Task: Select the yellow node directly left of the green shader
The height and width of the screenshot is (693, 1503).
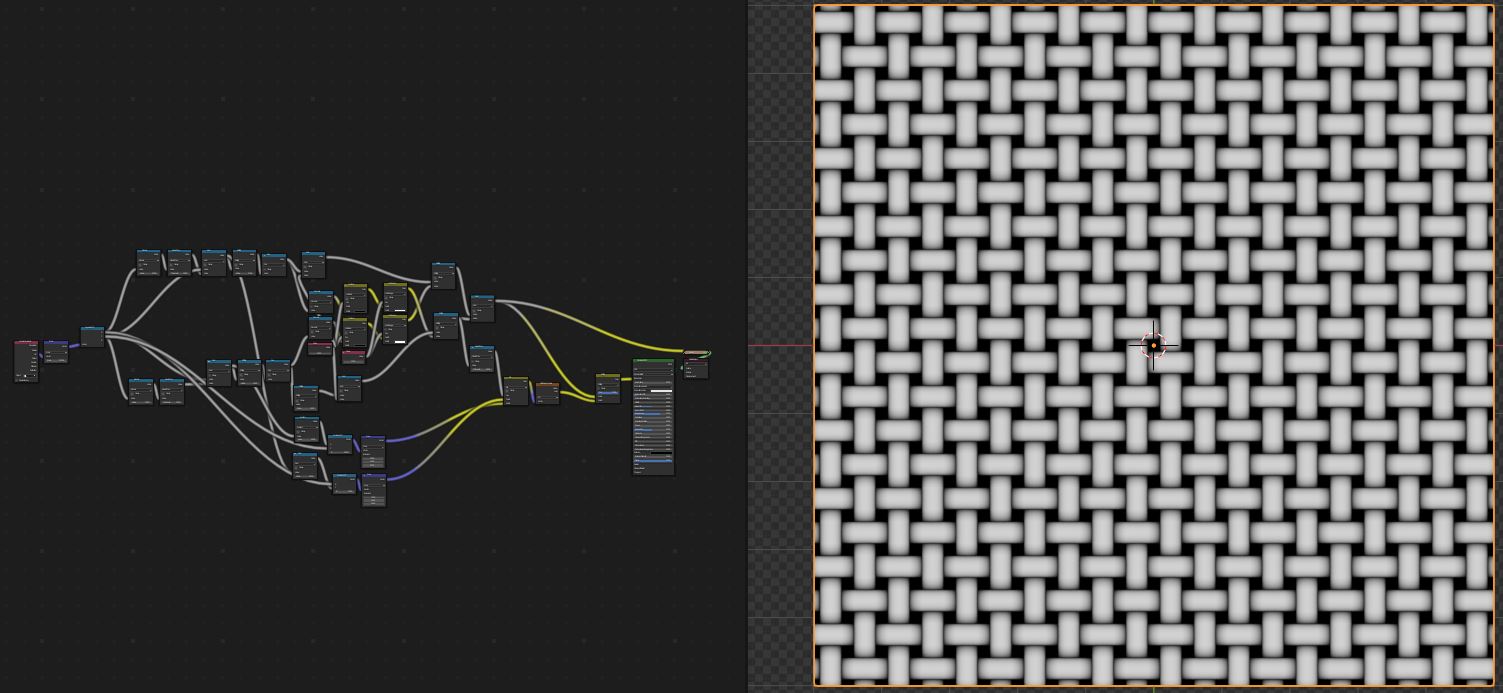Action: click(608, 388)
